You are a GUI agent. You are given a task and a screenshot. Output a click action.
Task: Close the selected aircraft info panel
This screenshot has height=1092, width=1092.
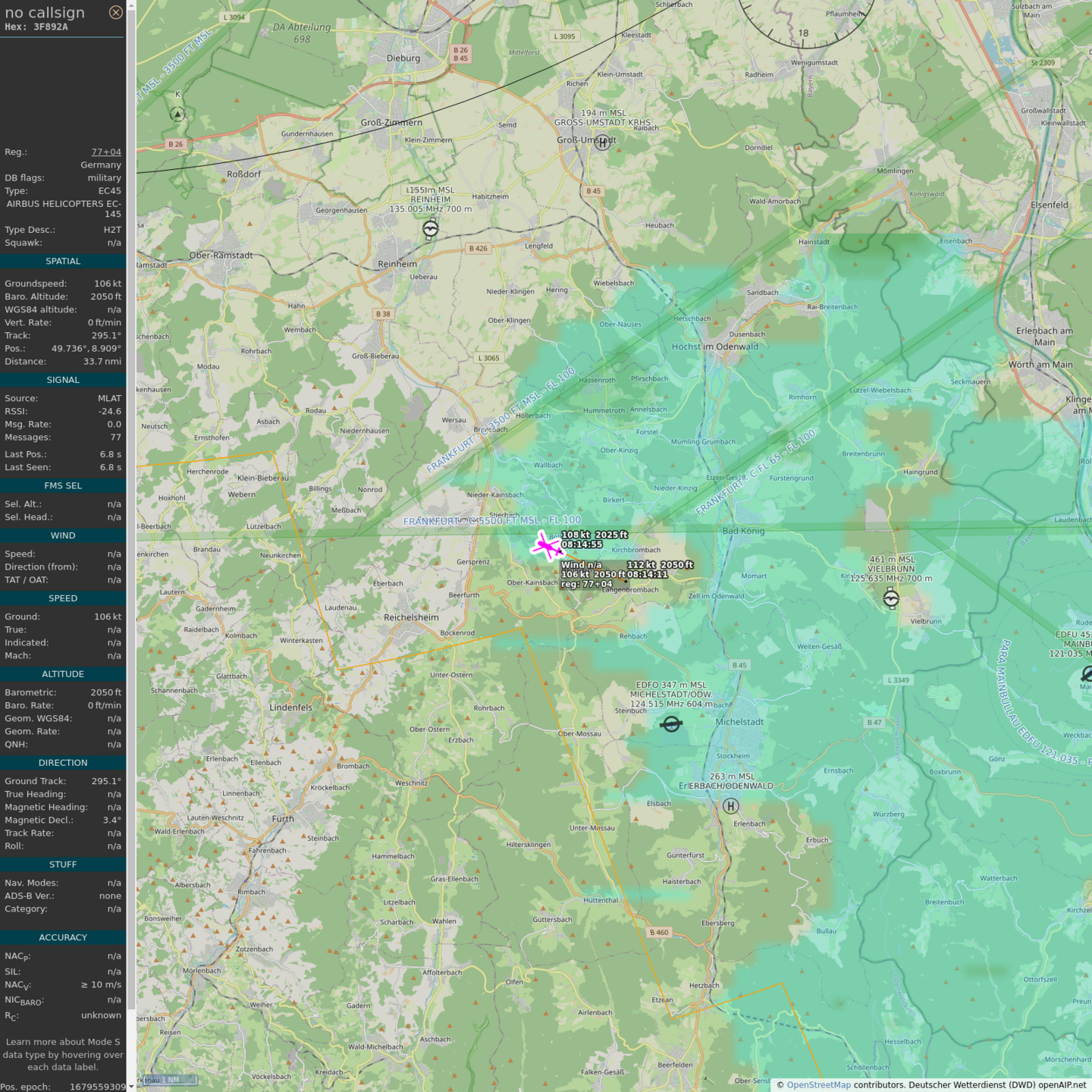(115, 12)
